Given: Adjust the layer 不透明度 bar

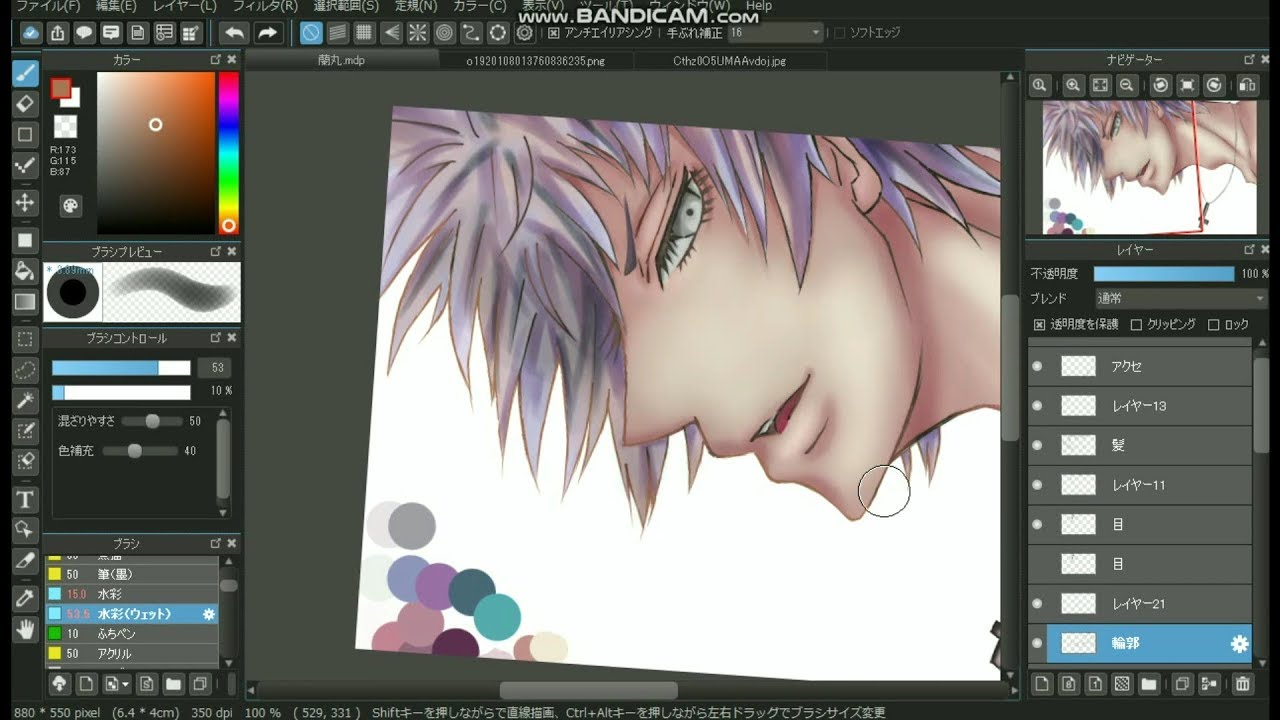Looking at the screenshot, I should (1164, 274).
